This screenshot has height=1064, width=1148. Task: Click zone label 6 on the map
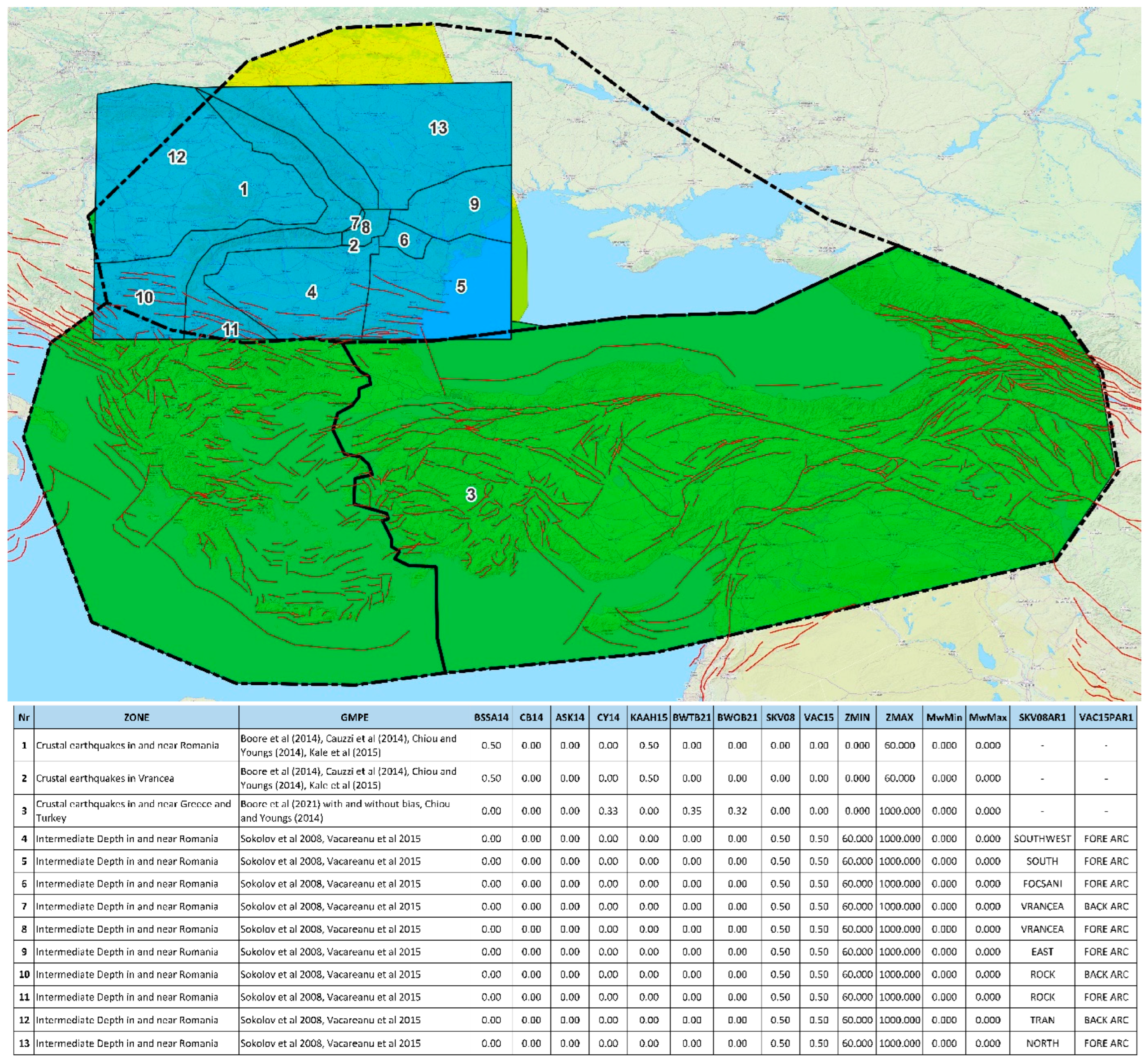click(404, 240)
